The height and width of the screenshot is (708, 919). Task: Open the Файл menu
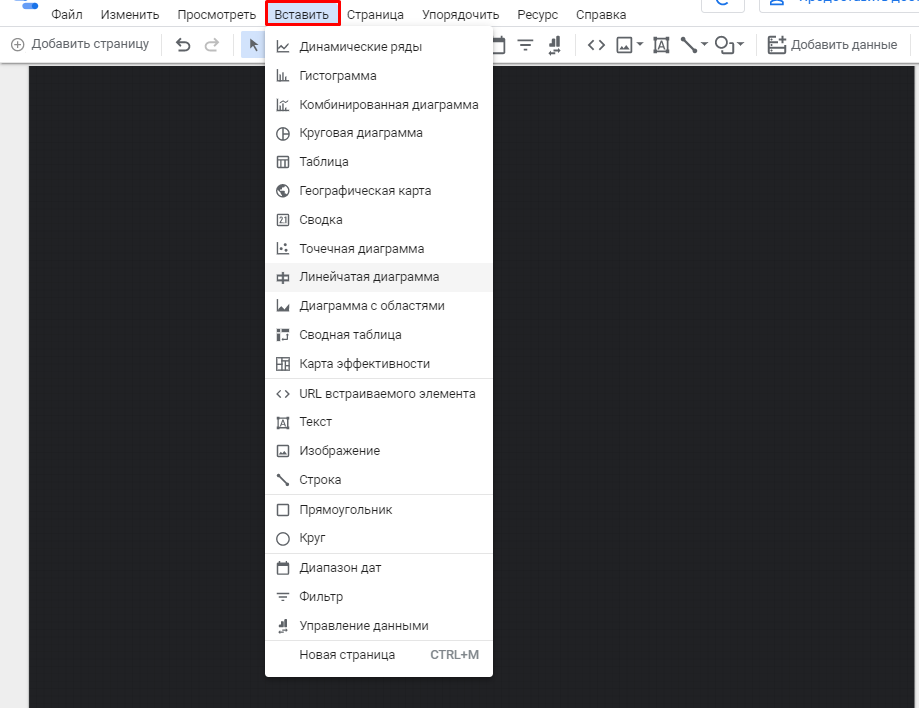coord(67,15)
